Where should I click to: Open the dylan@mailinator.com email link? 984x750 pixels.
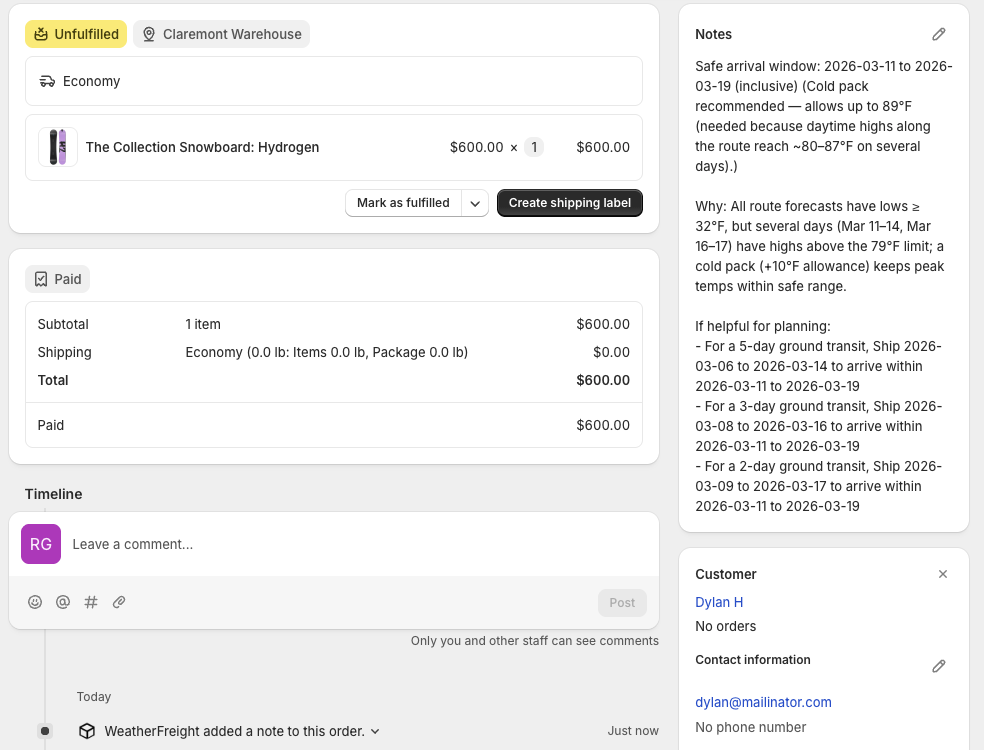tap(763, 701)
